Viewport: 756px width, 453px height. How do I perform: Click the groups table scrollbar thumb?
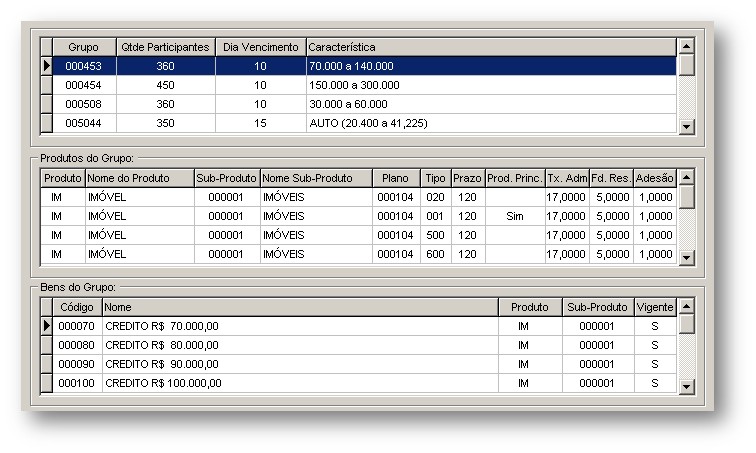pyautogui.click(x=686, y=65)
